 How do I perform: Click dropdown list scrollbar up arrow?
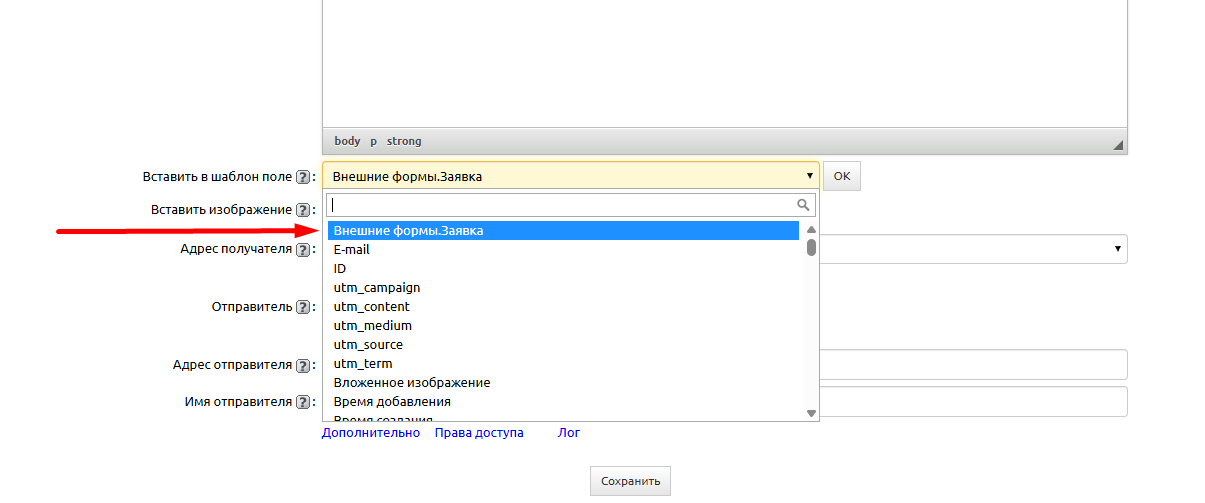(811, 230)
